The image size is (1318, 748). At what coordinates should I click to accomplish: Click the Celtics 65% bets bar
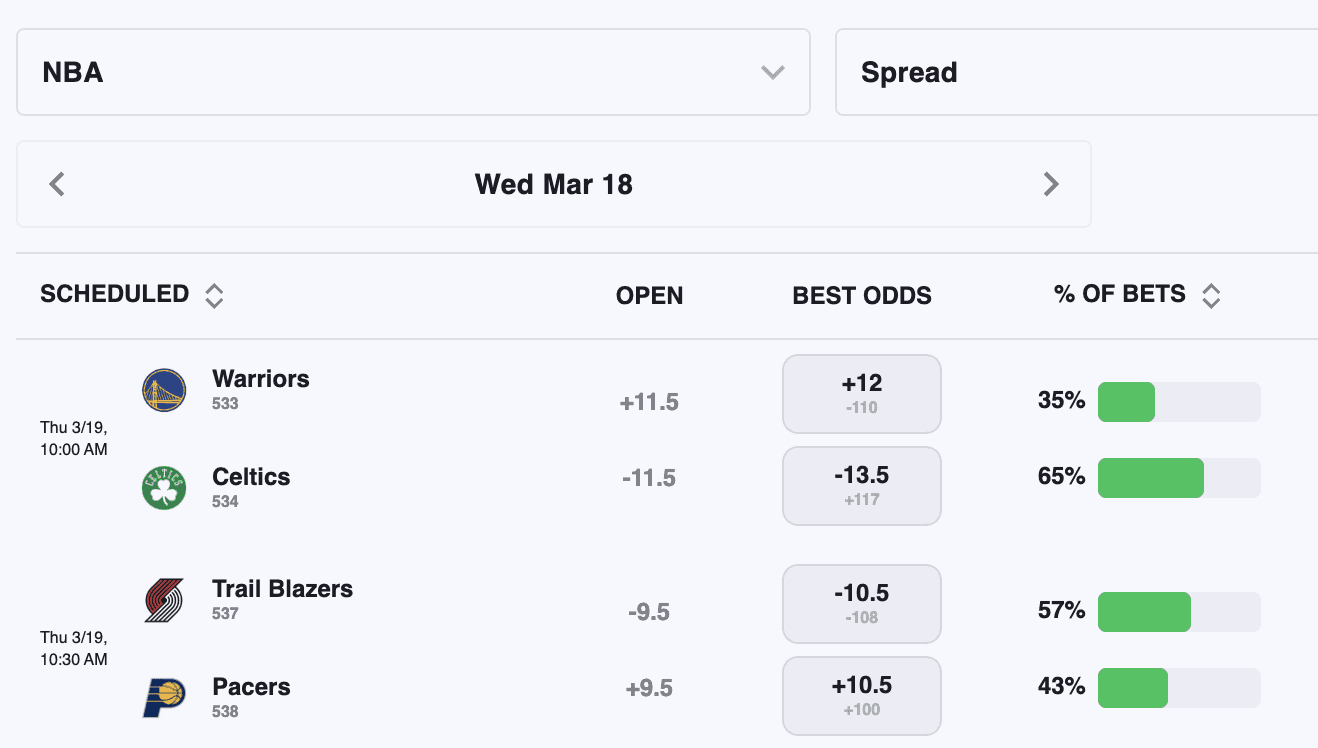[1179, 478]
